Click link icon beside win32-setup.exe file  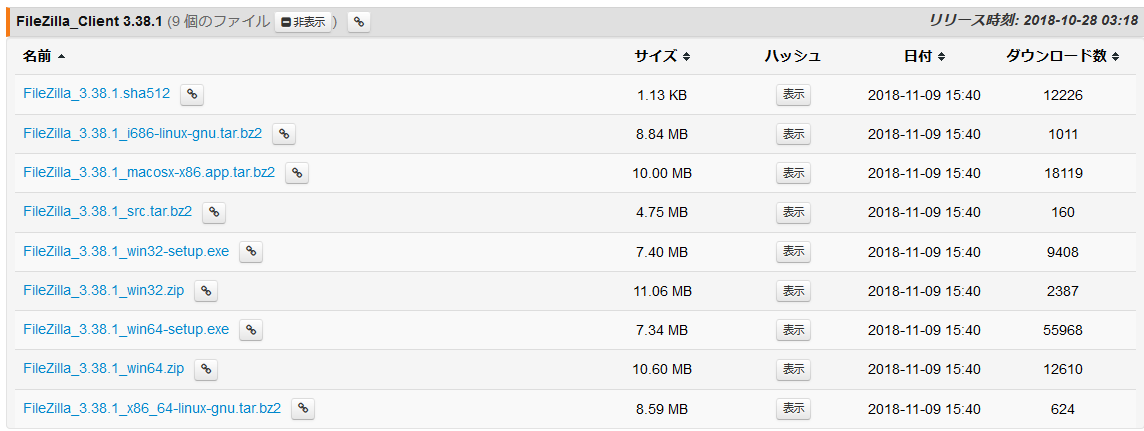tap(251, 252)
